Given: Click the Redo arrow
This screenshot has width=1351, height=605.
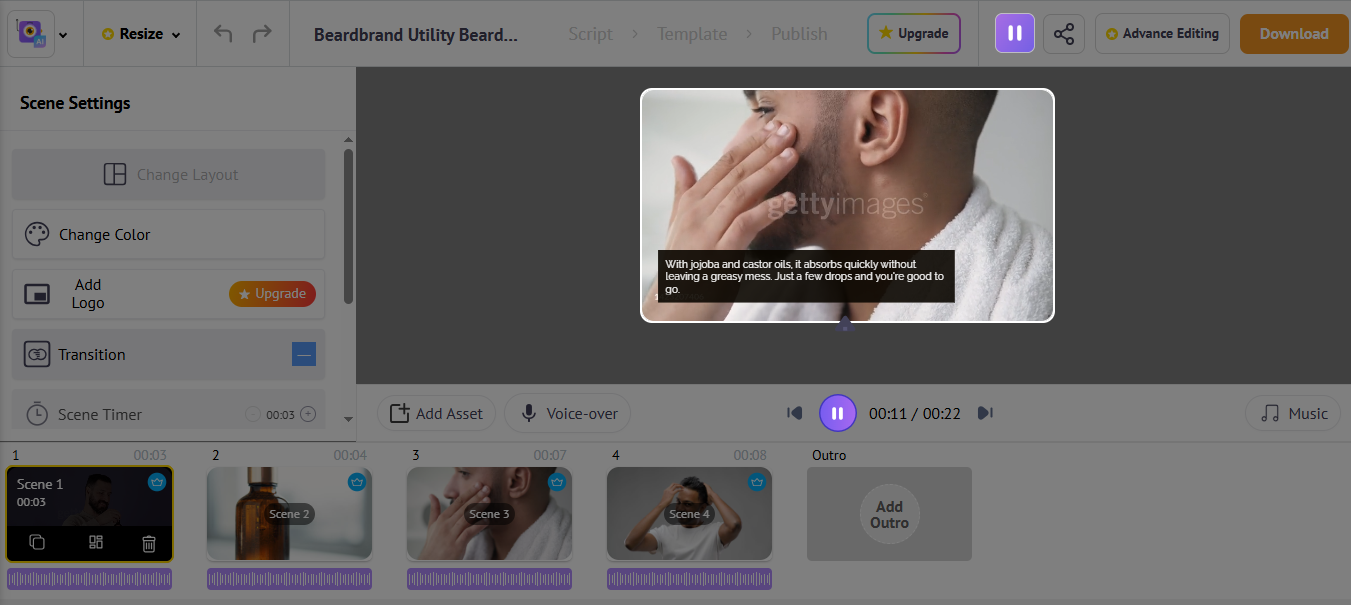Looking at the screenshot, I should point(263,33).
